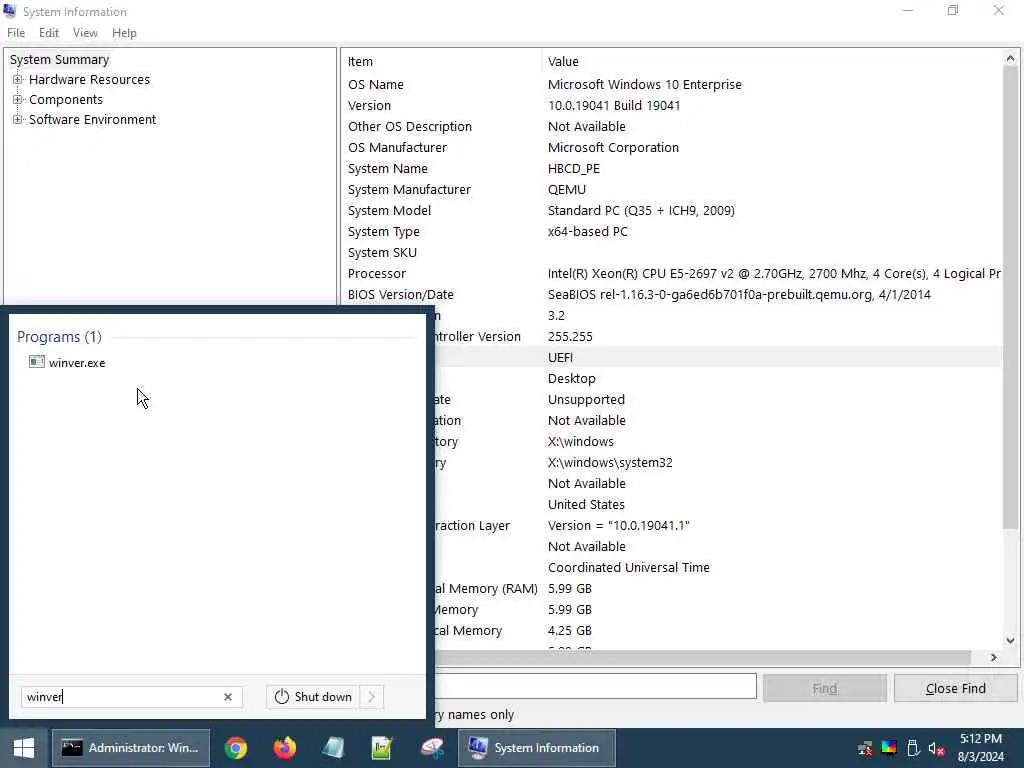Image resolution: width=1024 pixels, height=768 pixels.
Task: Click the Find what input field
Action: (x=595, y=687)
